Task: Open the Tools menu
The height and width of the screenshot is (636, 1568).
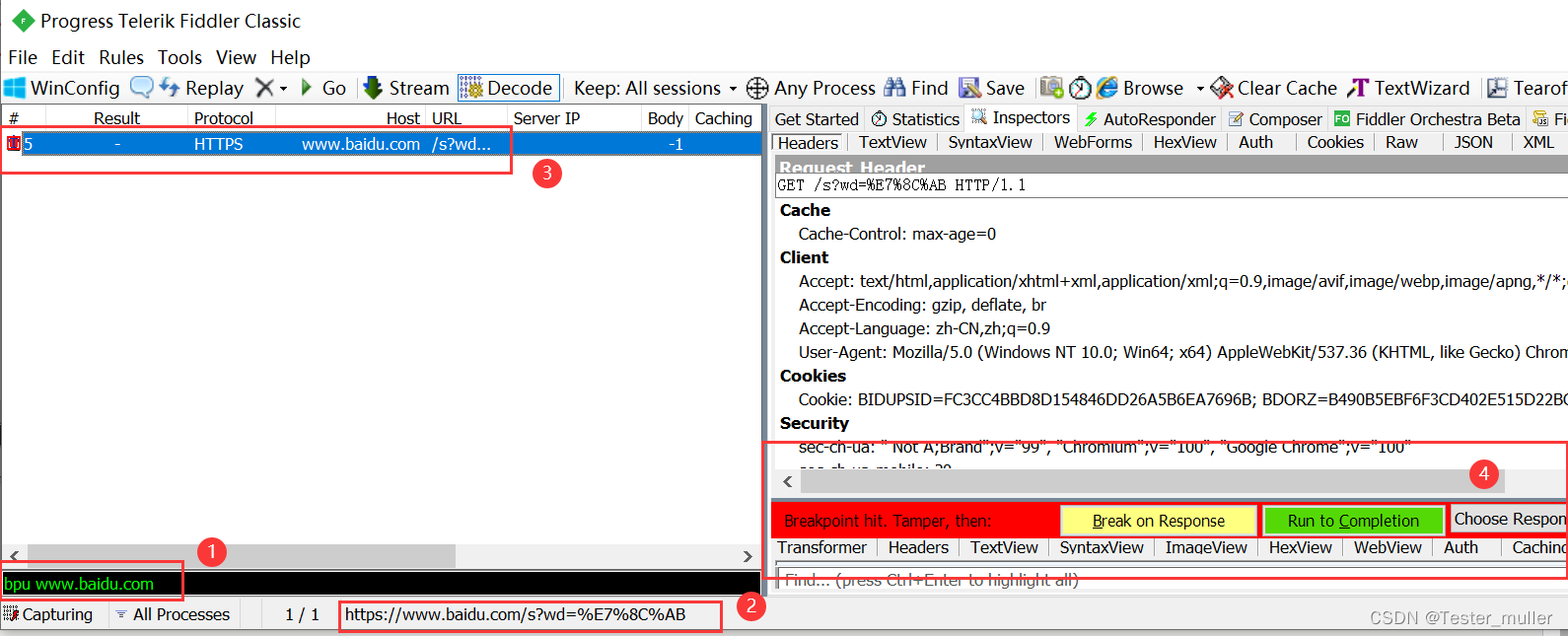Action: [179, 57]
